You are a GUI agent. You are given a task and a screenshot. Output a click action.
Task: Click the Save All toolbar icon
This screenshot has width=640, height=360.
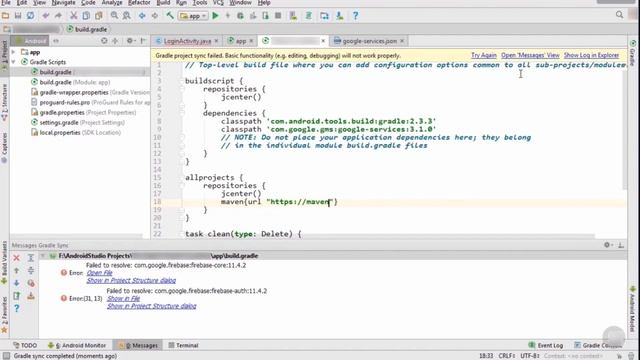[x=18, y=16]
